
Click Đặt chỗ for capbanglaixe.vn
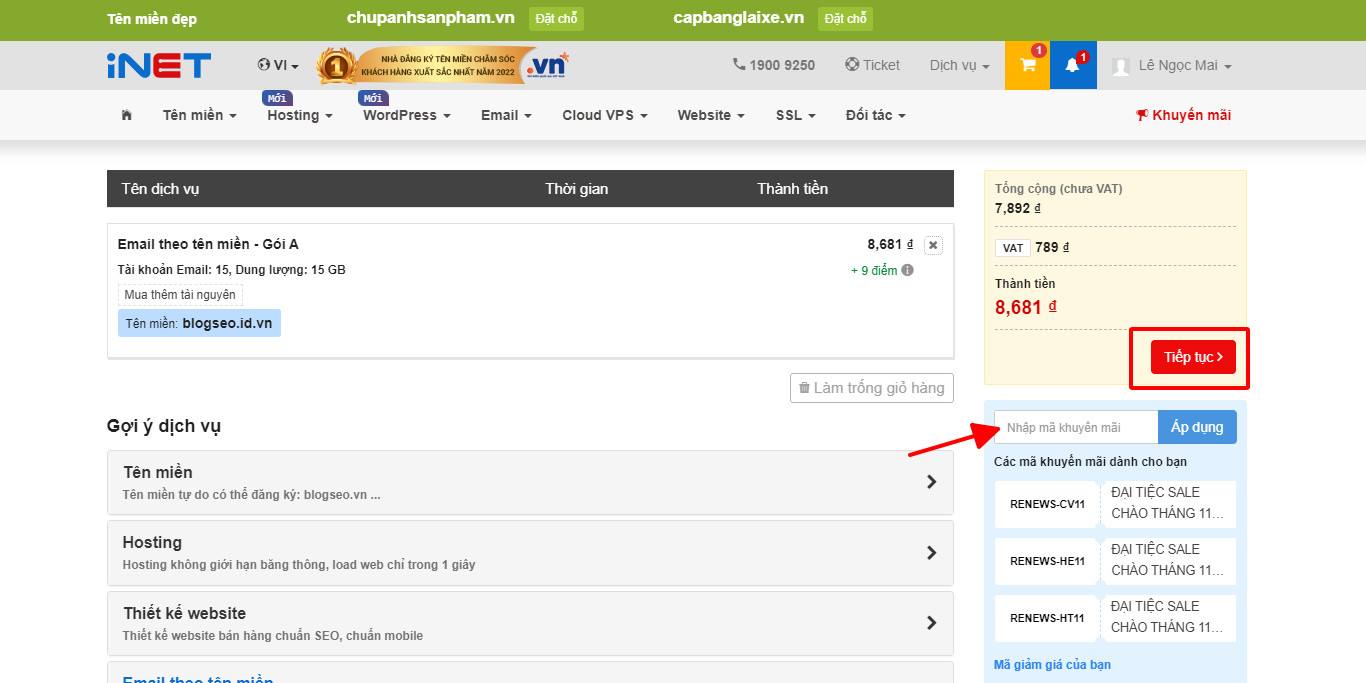pyautogui.click(x=845, y=19)
